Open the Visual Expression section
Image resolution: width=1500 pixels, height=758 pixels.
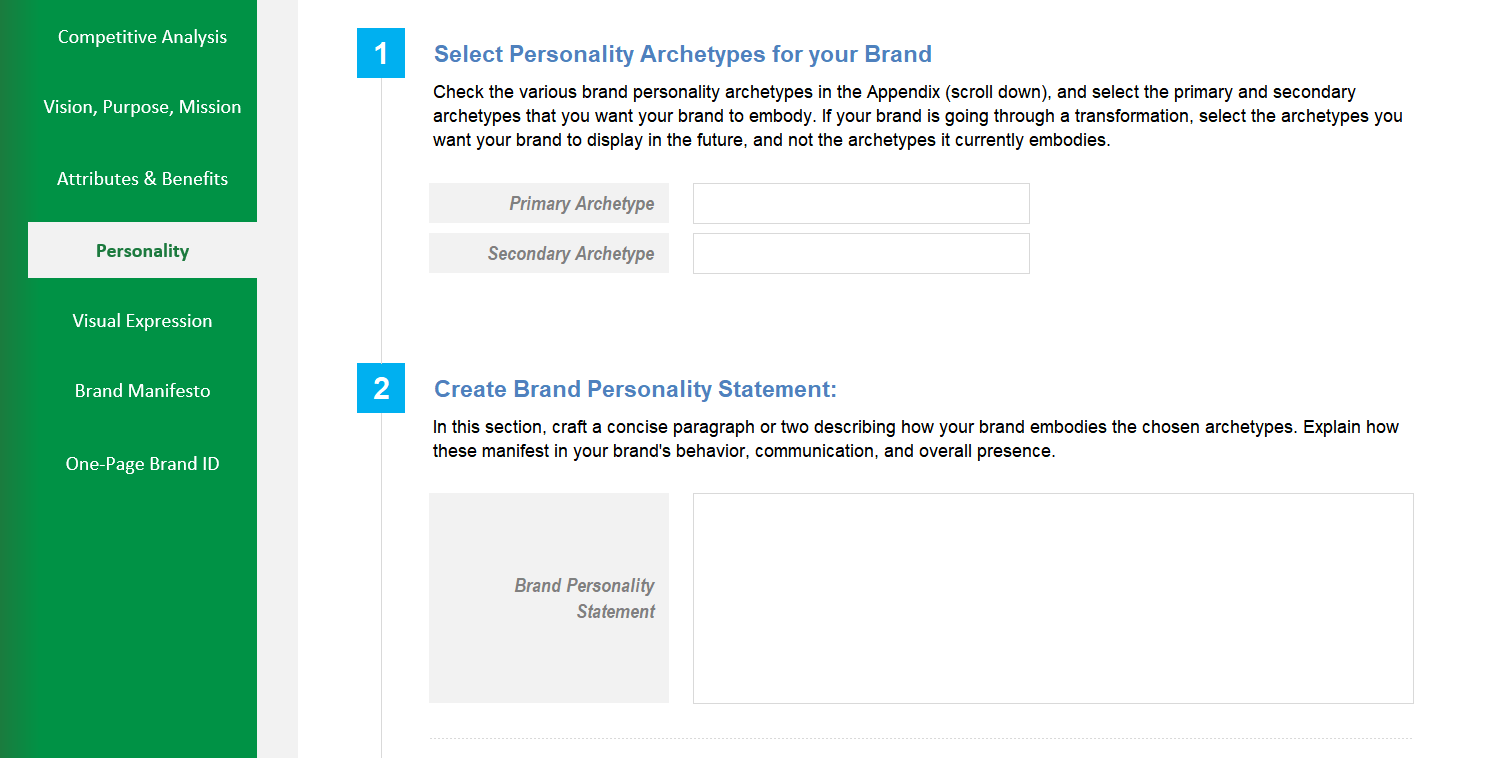(x=142, y=320)
